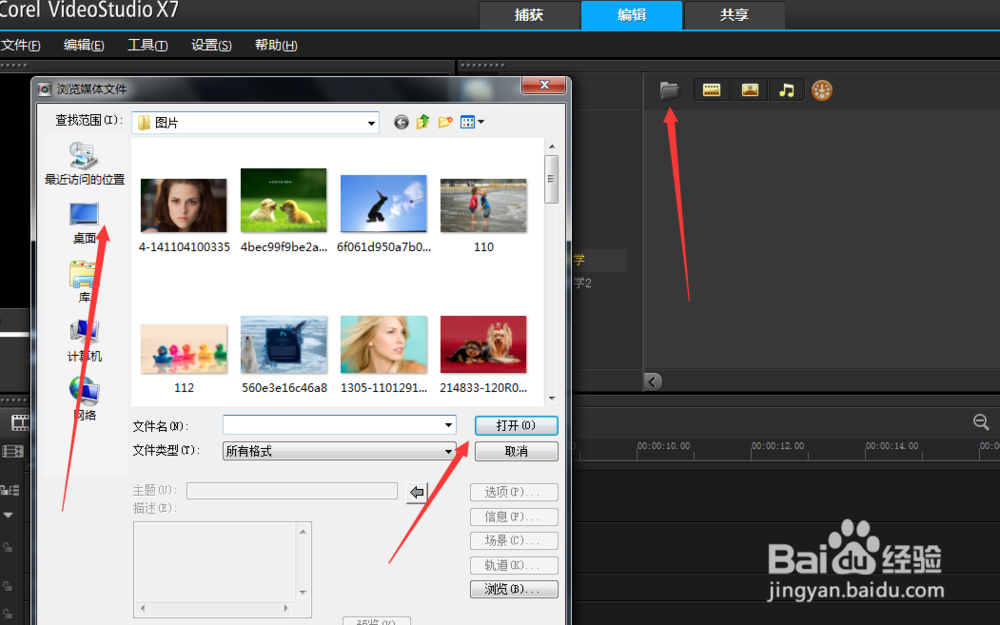Screen dimensions: 1000x625
Task: Switch to timeline view icon
Action: tap(13, 452)
